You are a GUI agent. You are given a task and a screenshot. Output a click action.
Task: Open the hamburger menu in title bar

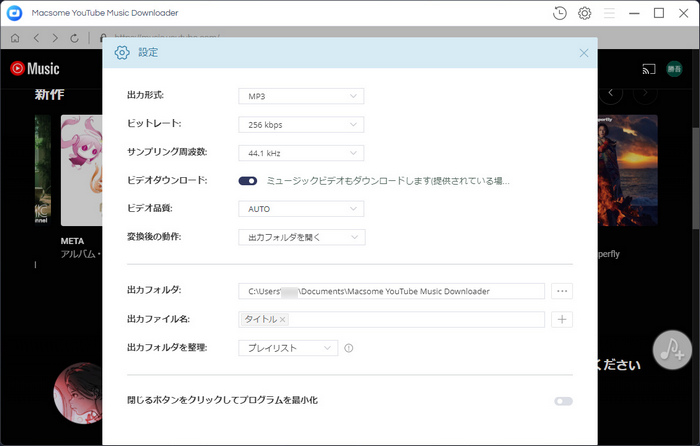tap(609, 13)
